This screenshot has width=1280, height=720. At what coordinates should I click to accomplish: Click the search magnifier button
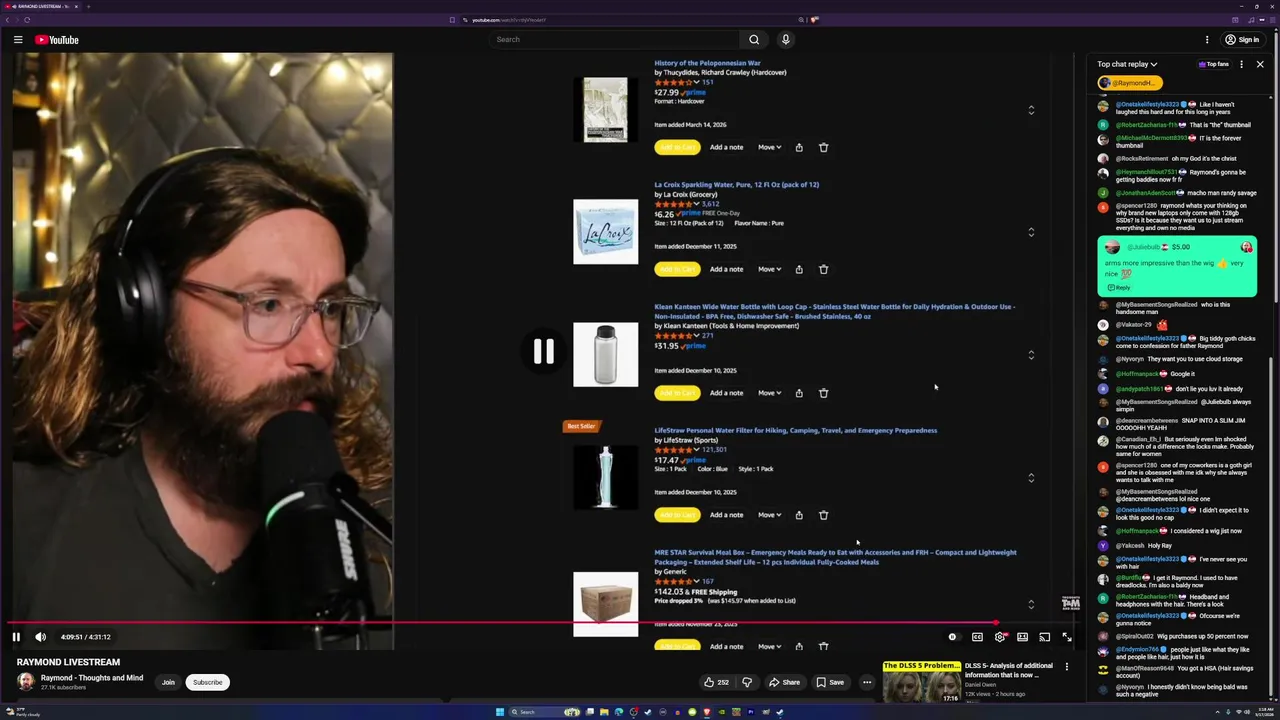coord(754,40)
